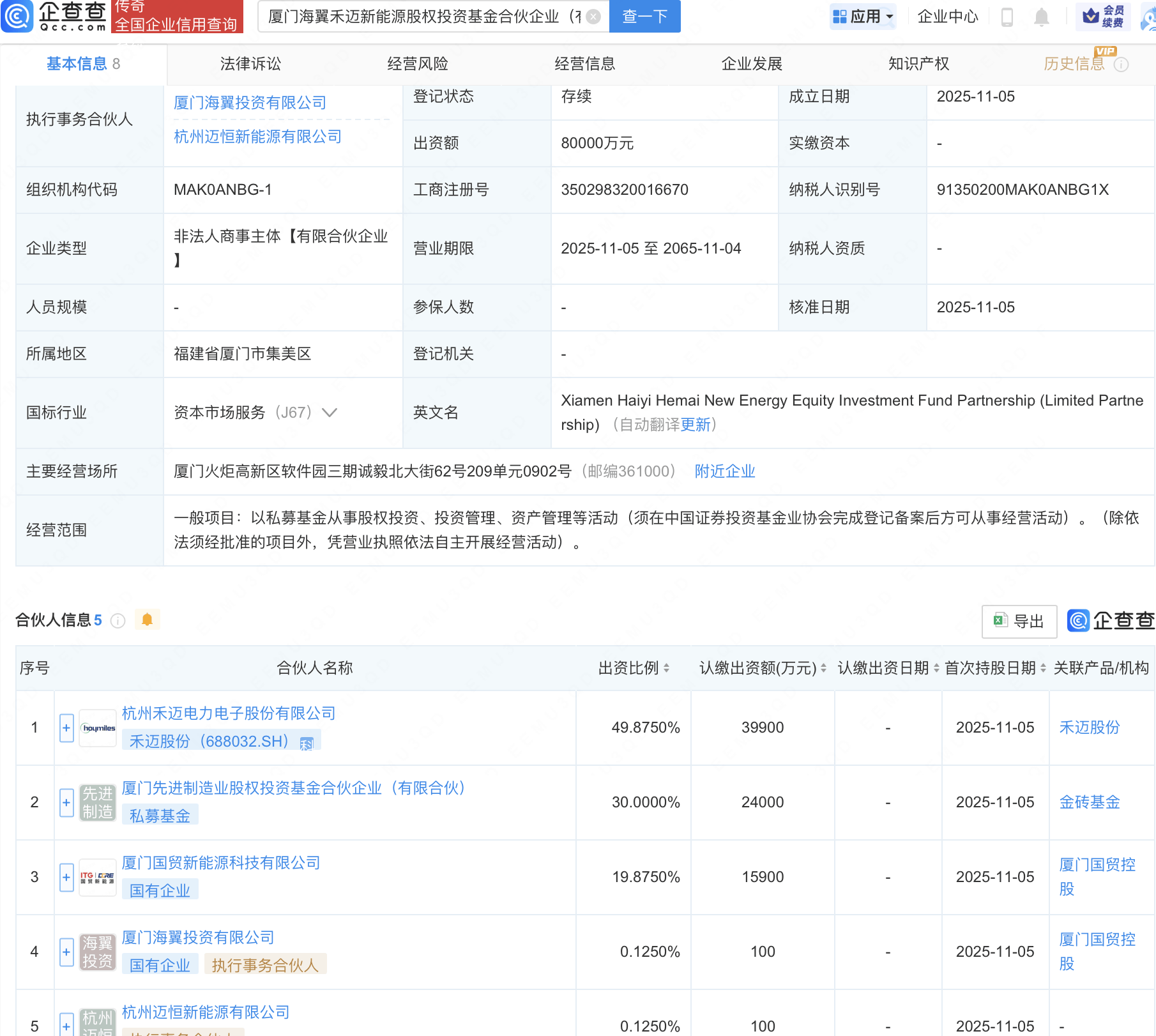Screen dimensions: 1156x1036
Task: Expand row 3 厦门国贸新能源 partner details
Action: point(66,878)
